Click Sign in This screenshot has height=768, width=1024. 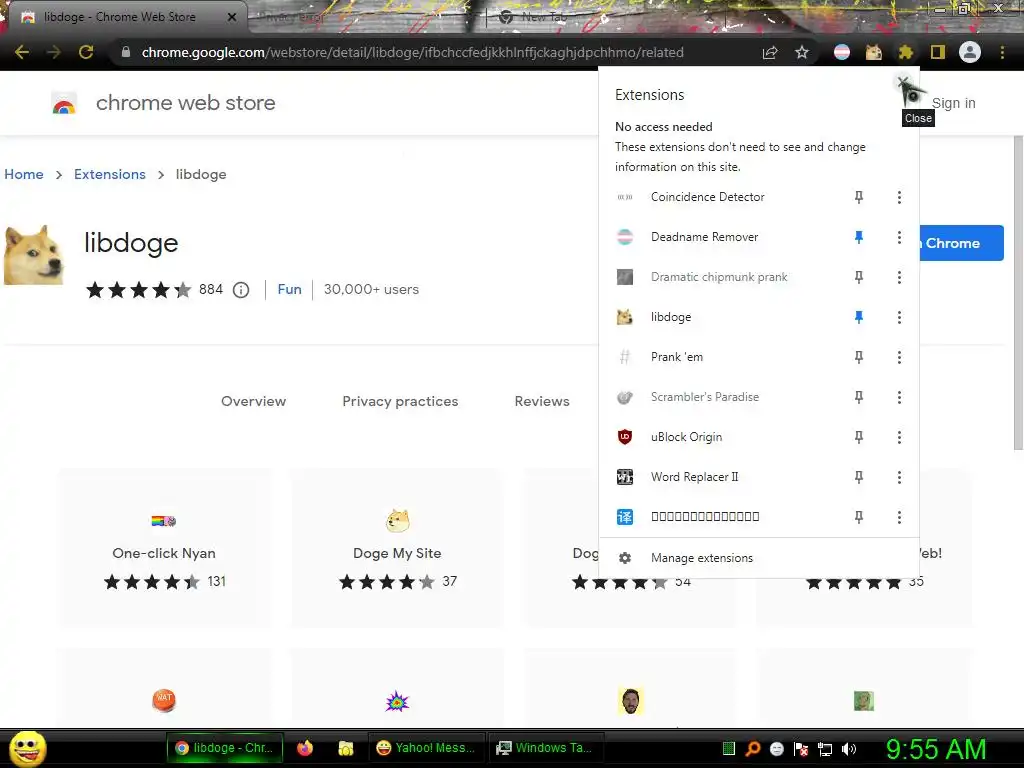click(953, 103)
